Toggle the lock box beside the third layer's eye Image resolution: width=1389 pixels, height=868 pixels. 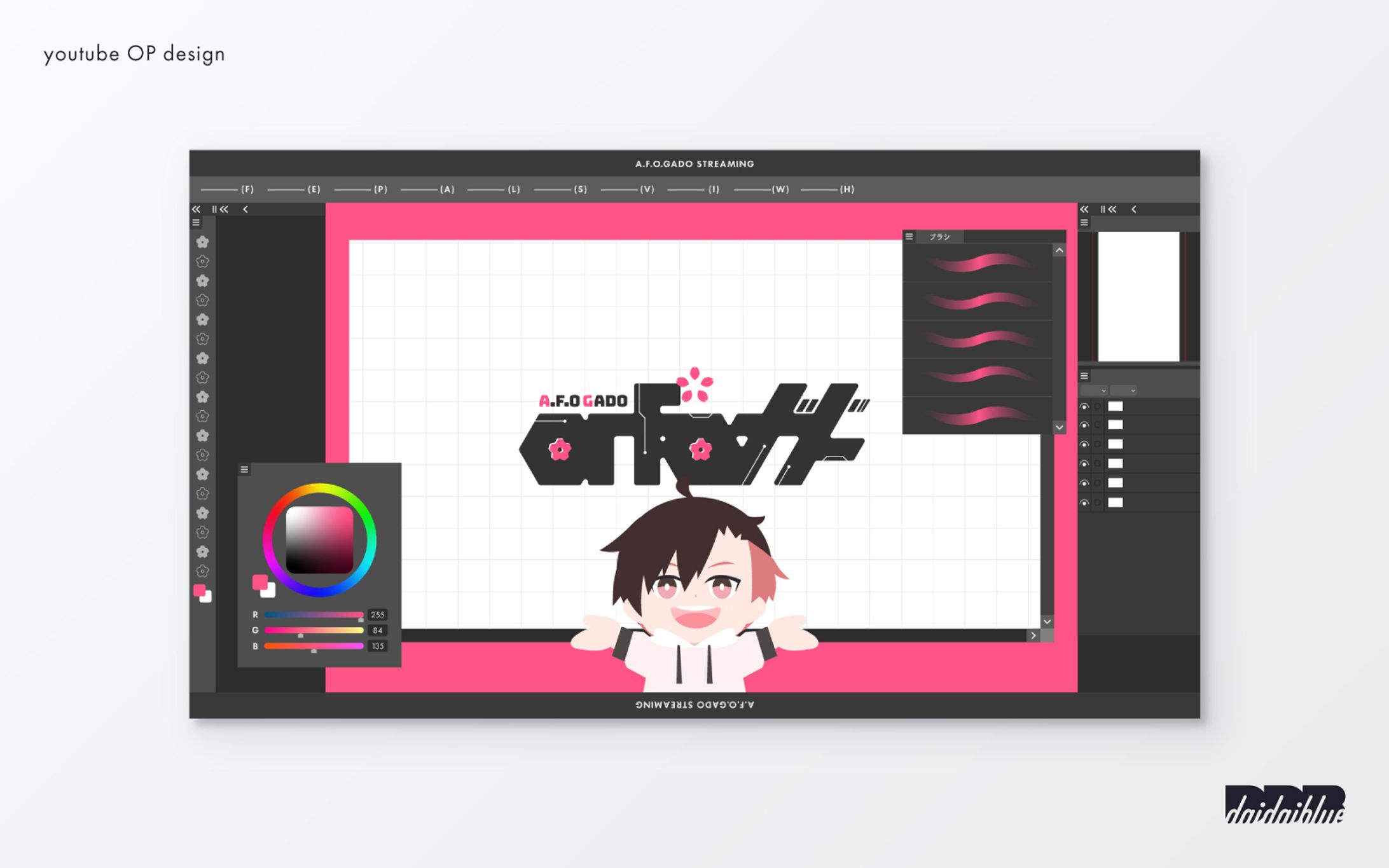pos(1098,444)
